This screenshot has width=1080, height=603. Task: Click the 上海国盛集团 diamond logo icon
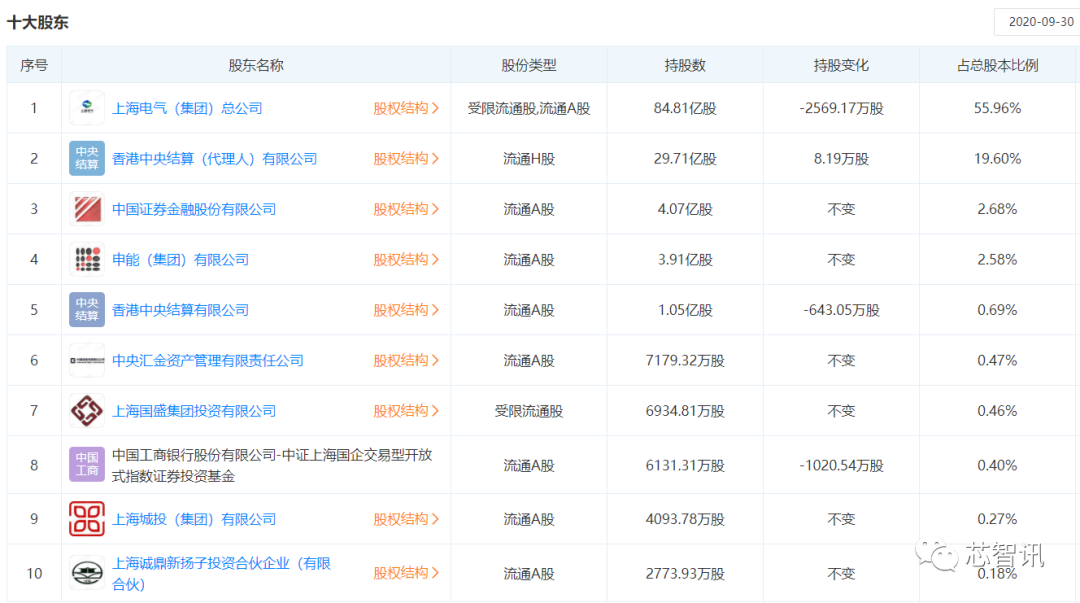click(87, 411)
